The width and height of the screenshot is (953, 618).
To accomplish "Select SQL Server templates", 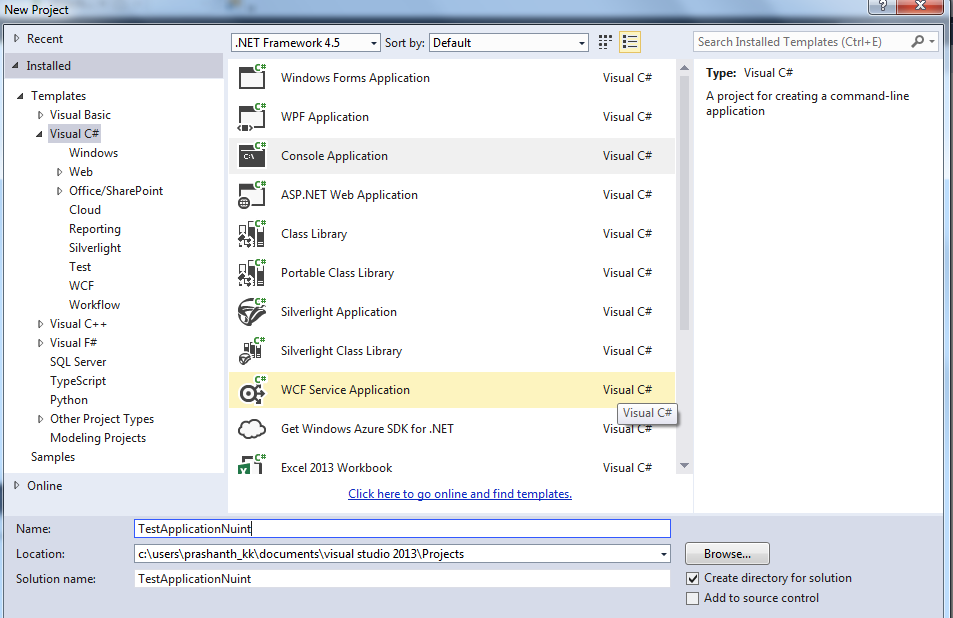I will 78,362.
